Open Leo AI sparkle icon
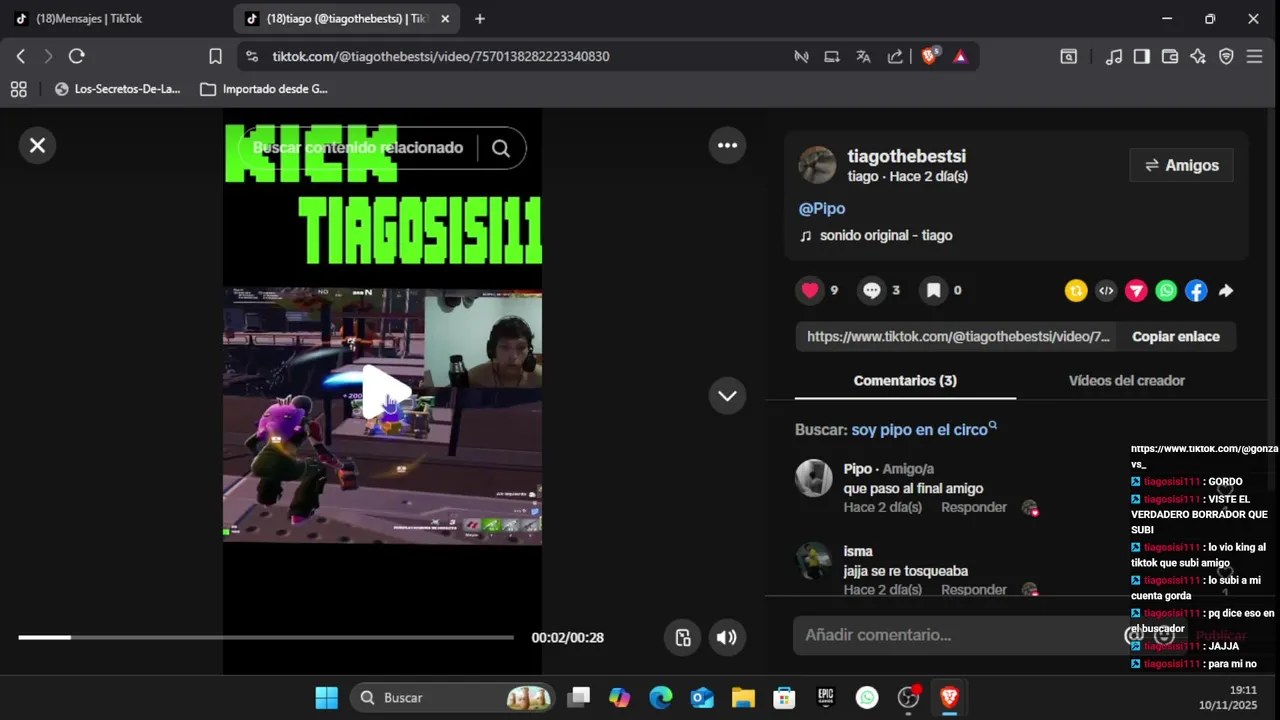 point(1198,57)
